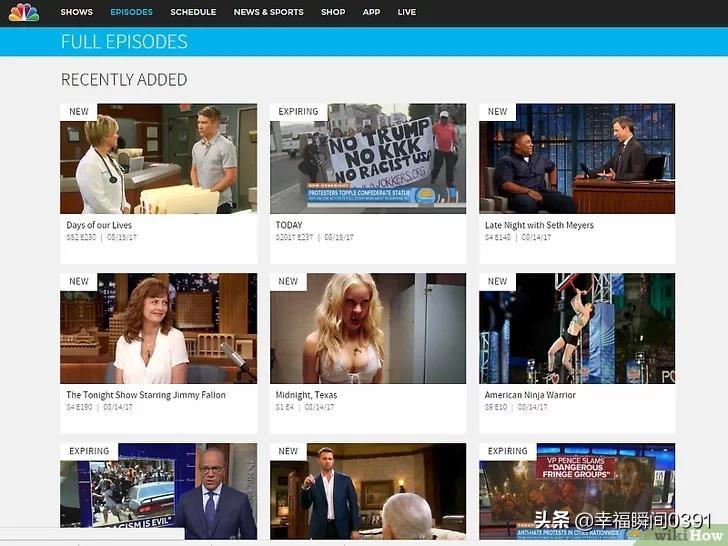The height and width of the screenshot is (546, 728).
Task: Open the SHOP link in navigation
Action: 333,12
